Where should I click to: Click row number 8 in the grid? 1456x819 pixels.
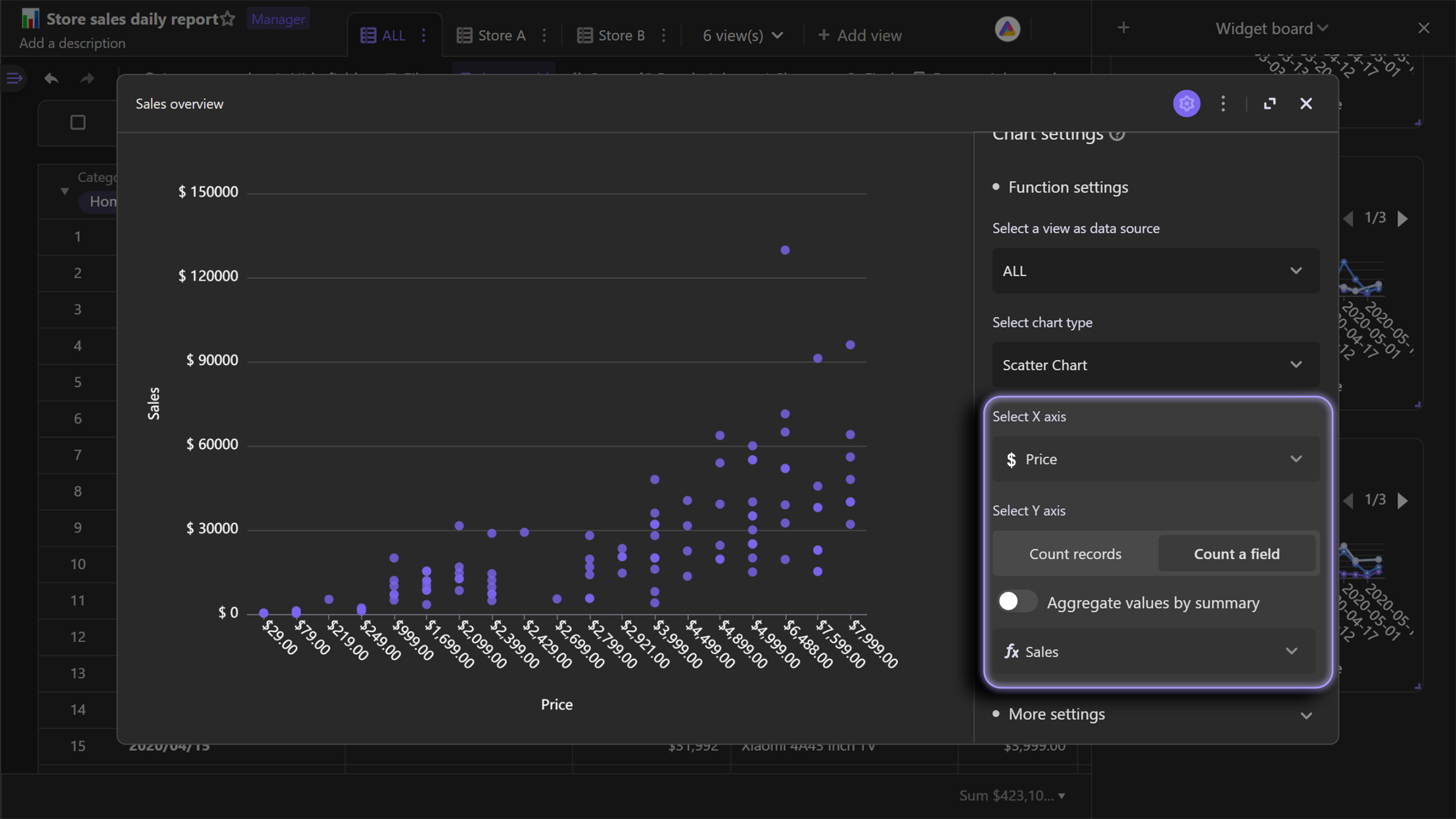[x=77, y=491]
